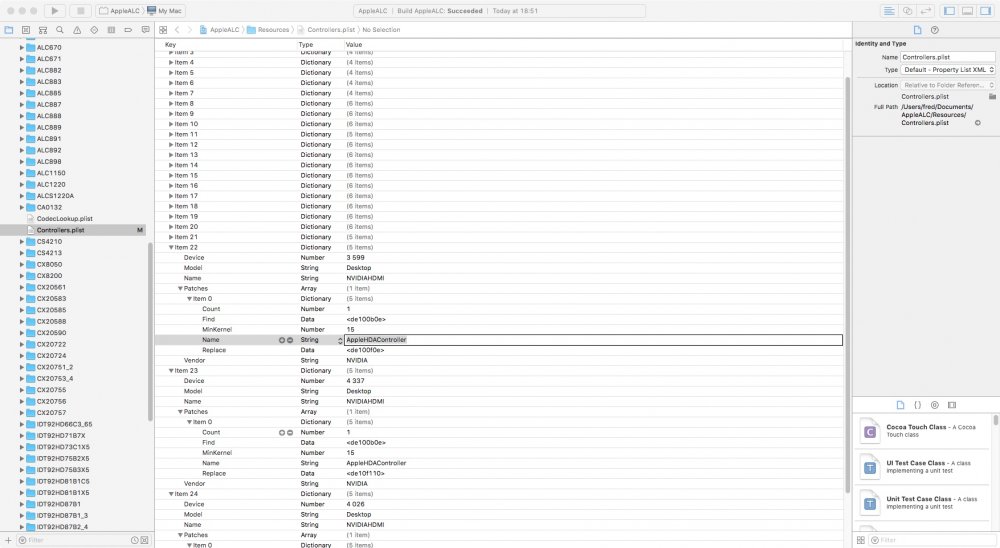The height and width of the screenshot is (548, 1000).
Task: Open the Type dropdown for file type
Action: (x=948, y=70)
